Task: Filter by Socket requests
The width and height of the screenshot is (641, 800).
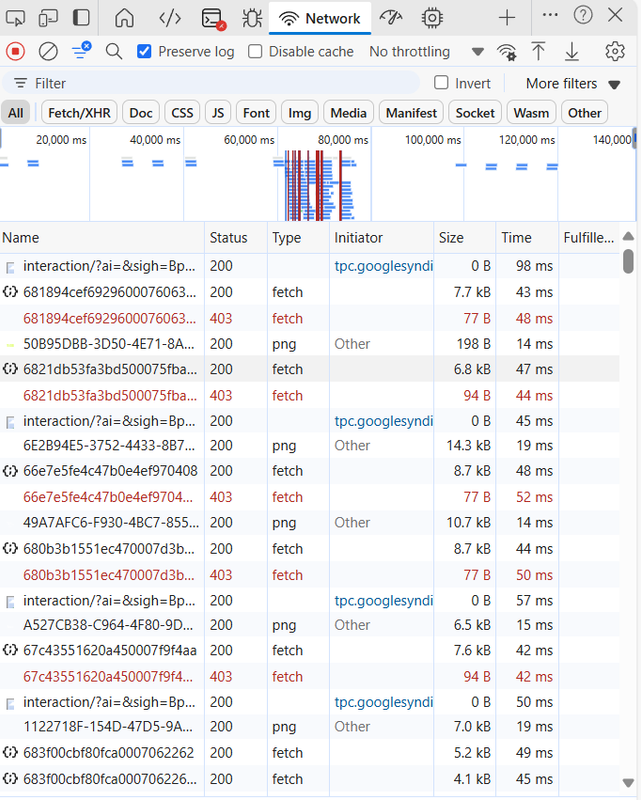Action: click(475, 113)
